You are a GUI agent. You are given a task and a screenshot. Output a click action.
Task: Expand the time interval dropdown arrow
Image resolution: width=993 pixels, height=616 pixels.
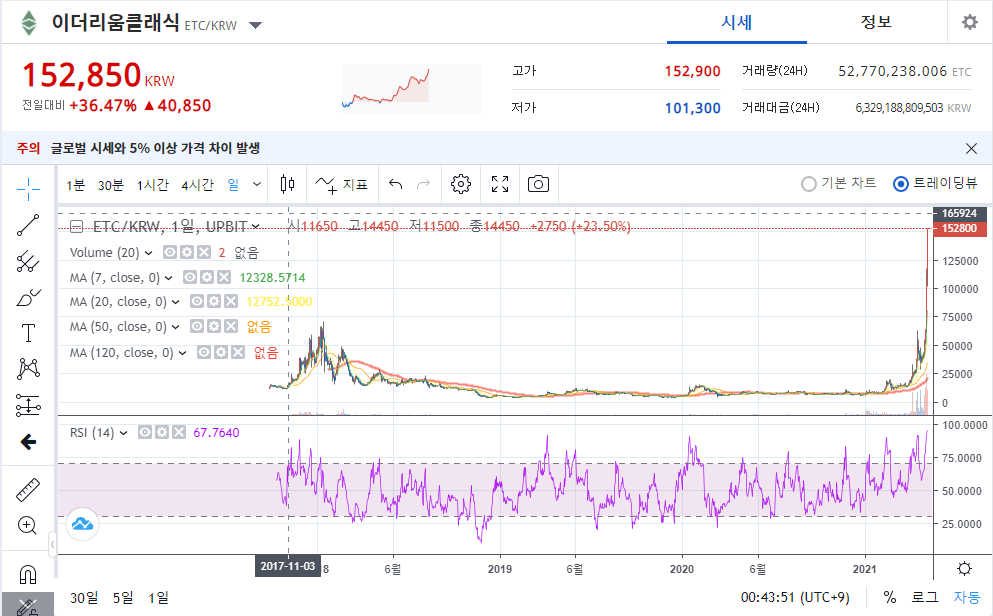tap(256, 184)
